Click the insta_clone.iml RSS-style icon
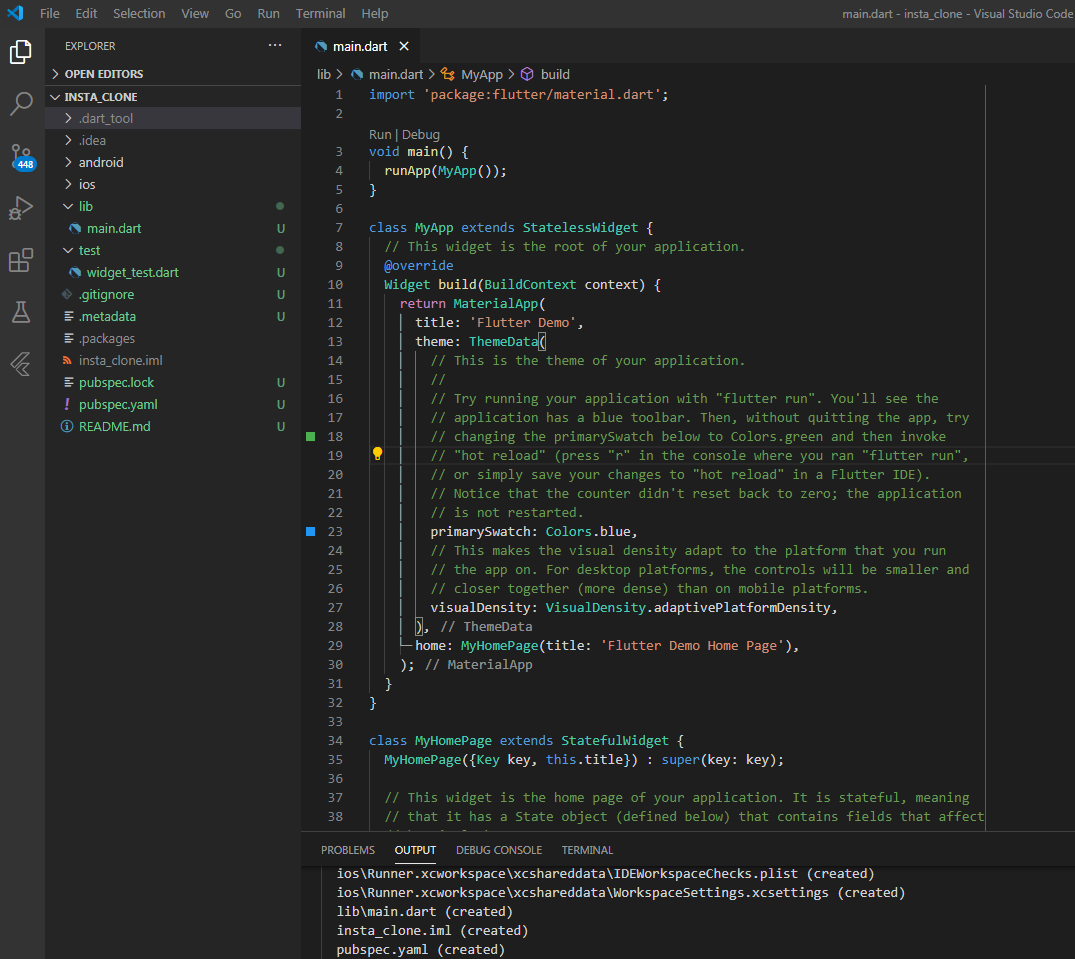Image resolution: width=1075 pixels, height=959 pixels. 67,360
